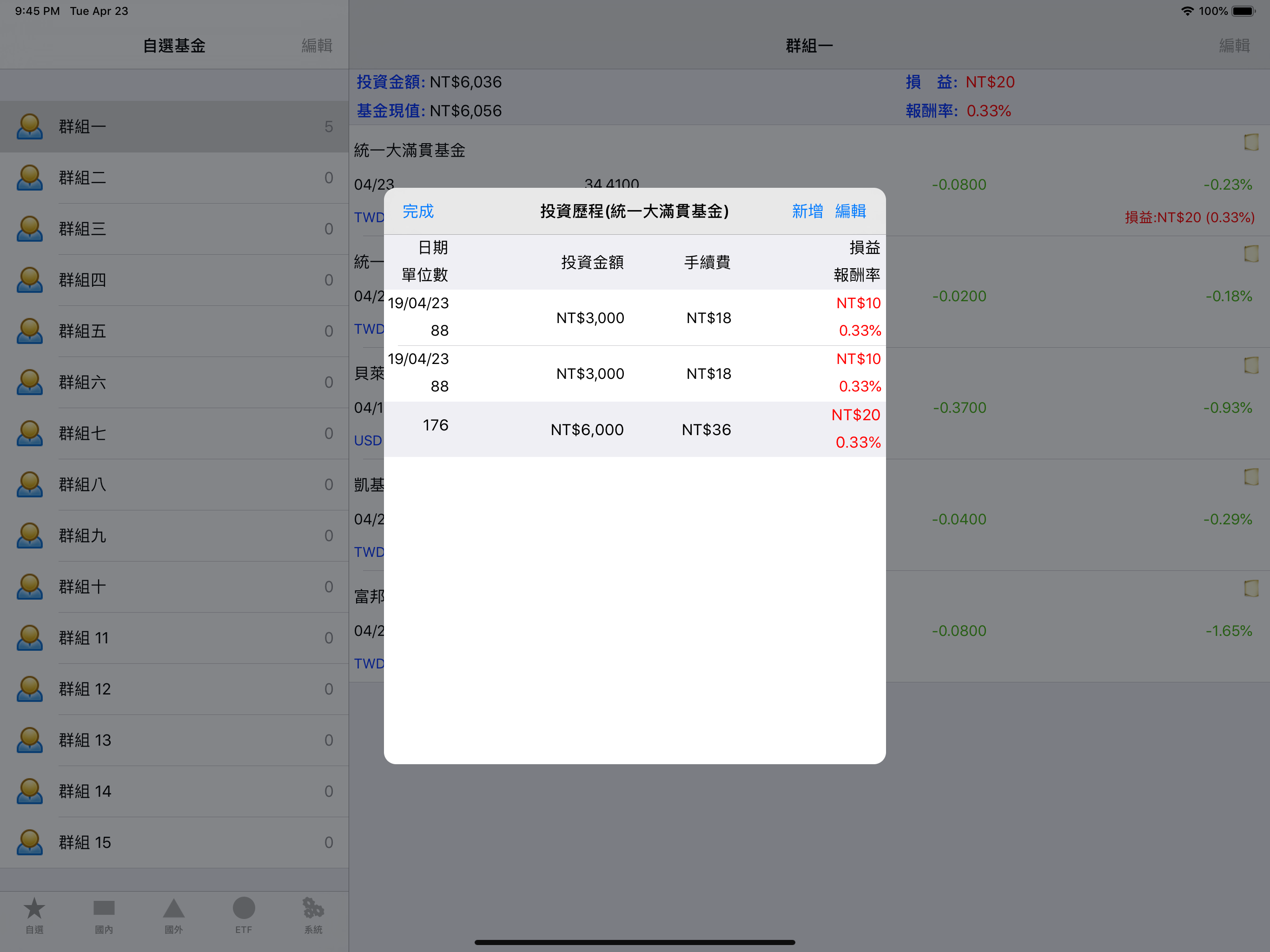Screen dimensions: 1270x952
Task: Tap the 完成 button in the dialog
Action: (x=418, y=212)
